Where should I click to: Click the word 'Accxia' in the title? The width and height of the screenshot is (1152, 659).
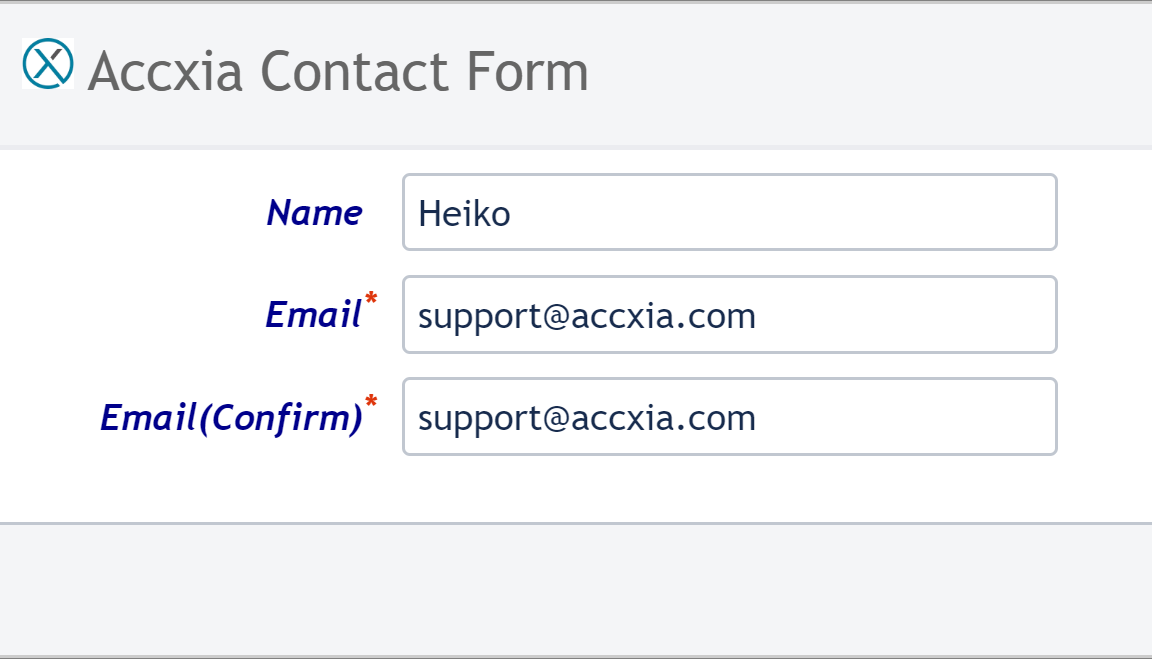click(x=165, y=71)
